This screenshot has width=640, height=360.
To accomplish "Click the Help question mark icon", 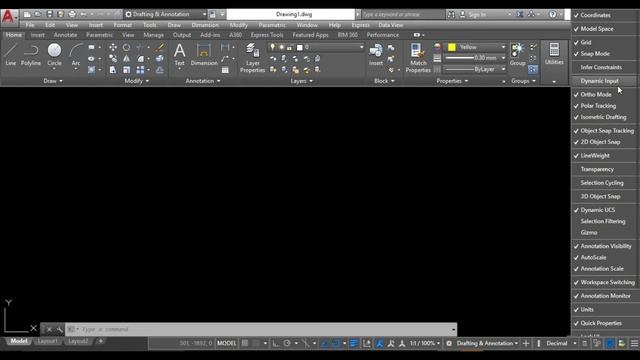I will [552, 14].
